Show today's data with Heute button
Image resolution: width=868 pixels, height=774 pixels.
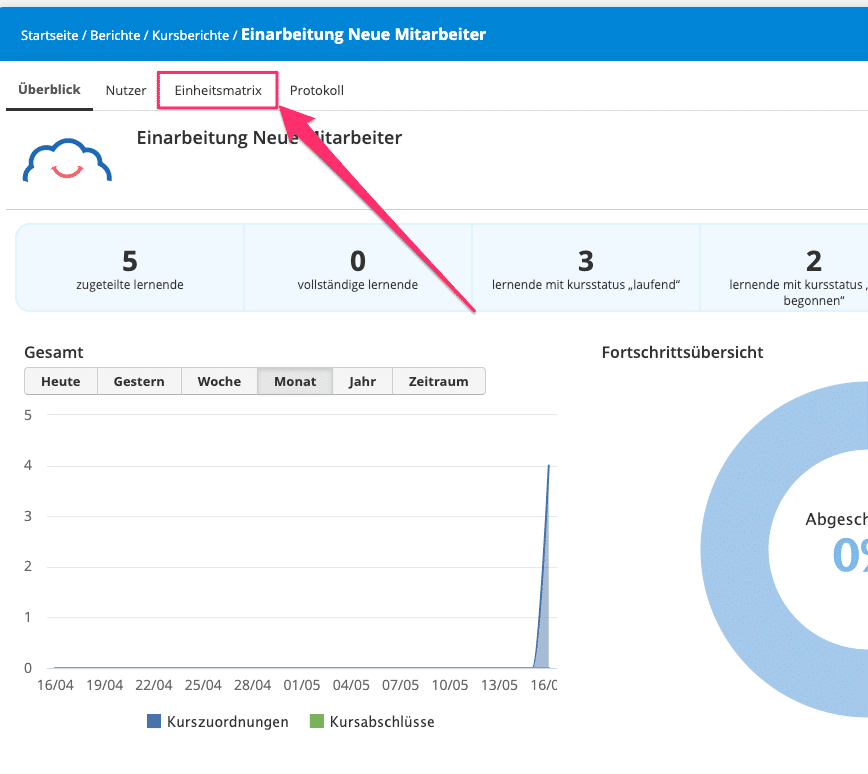pos(61,381)
